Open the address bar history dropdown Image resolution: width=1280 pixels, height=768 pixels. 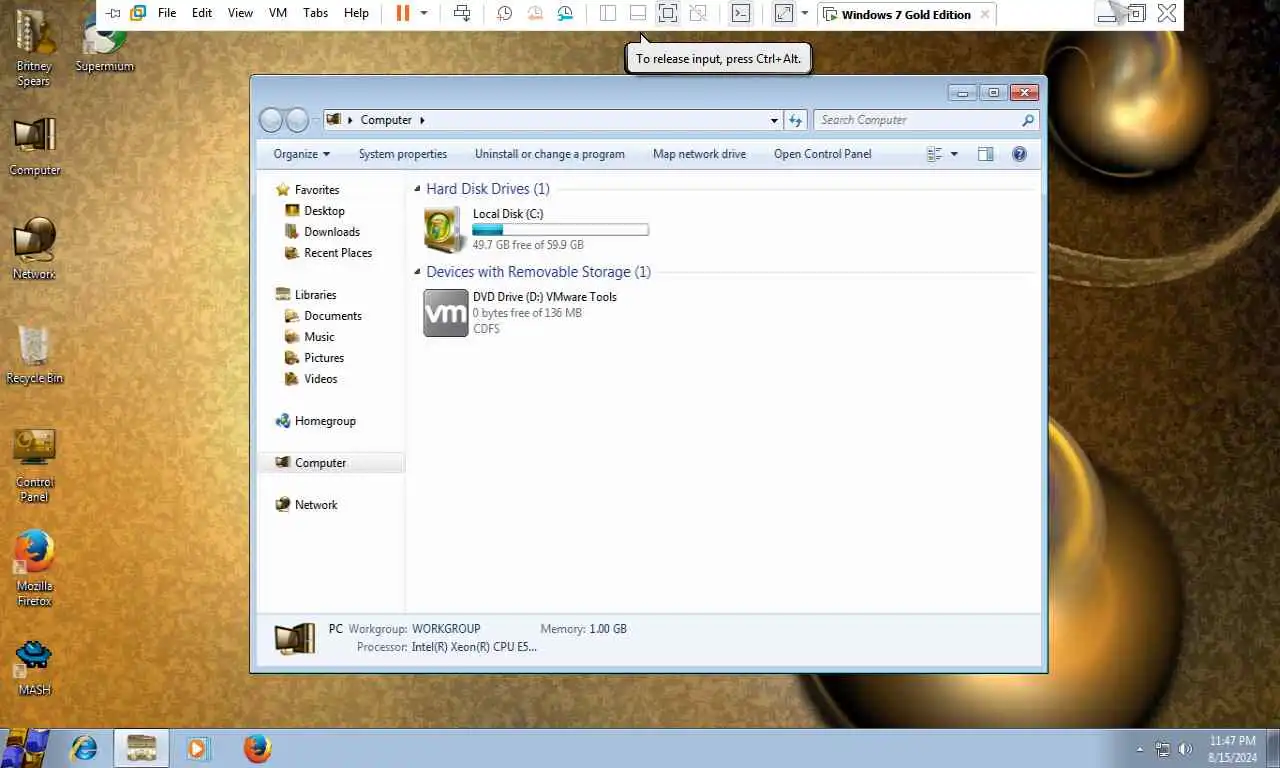click(774, 120)
